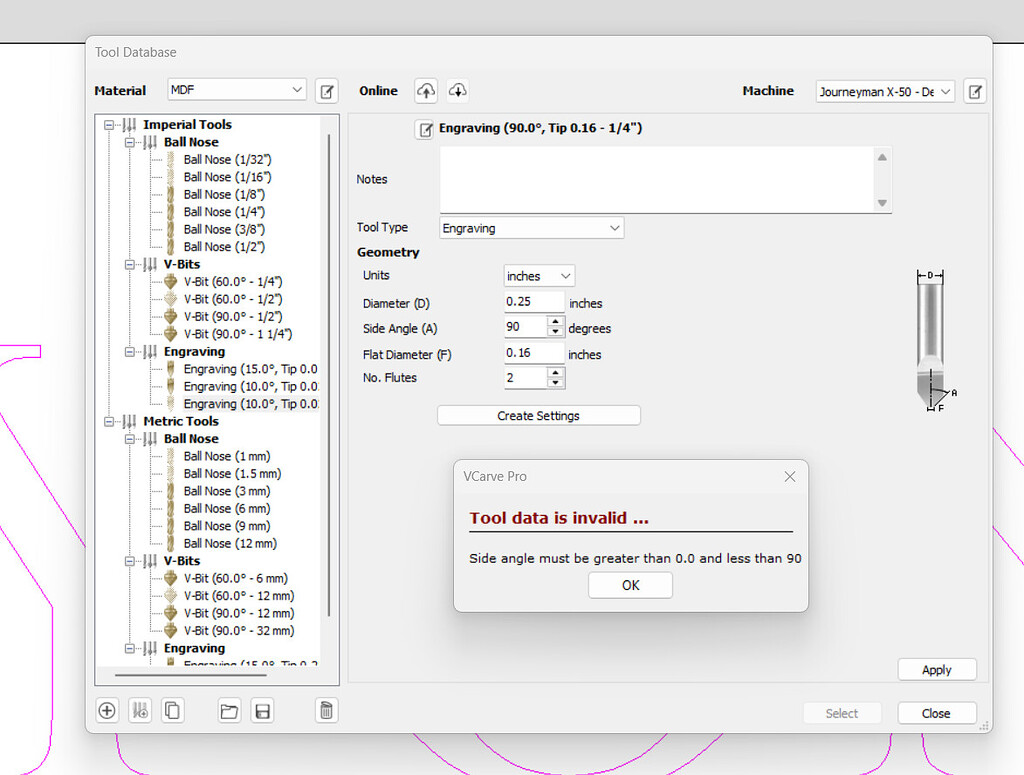Screen dimensions: 1024x775
Task: Expand the Metric Engraving group
Action: click(x=130, y=648)
